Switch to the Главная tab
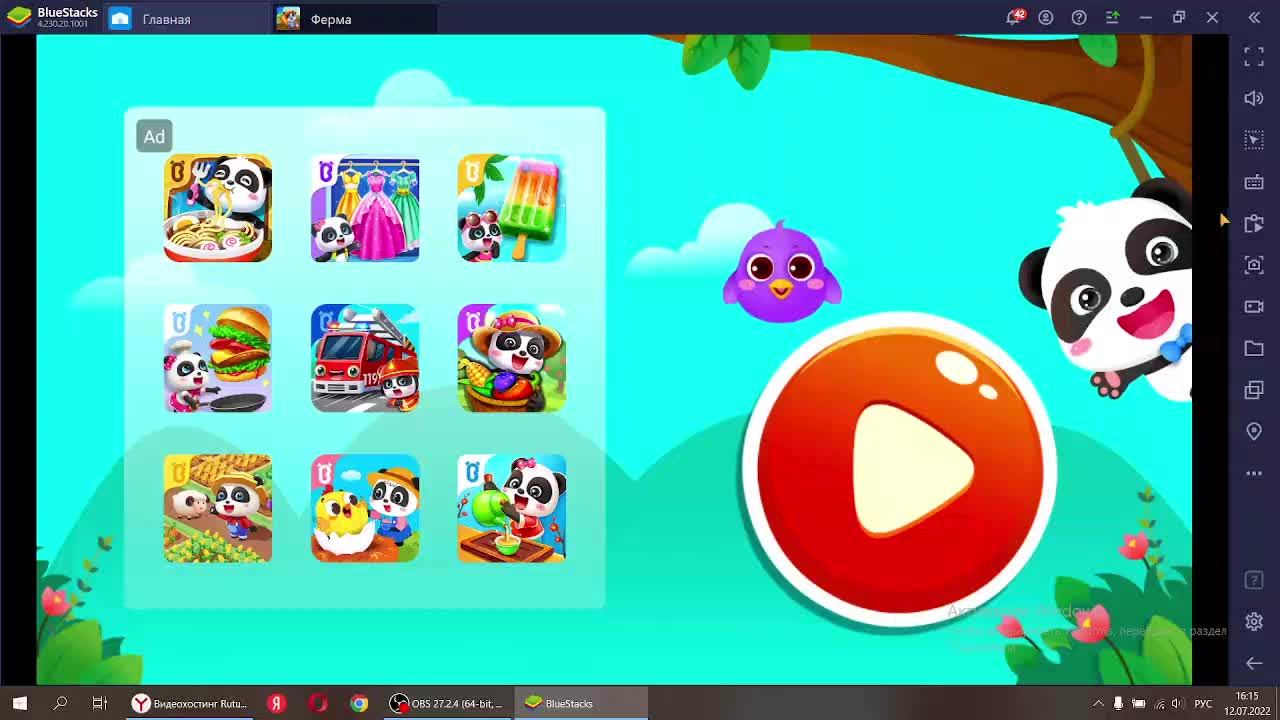Image resolution: width=1280 pixels, height=720 pixels. click(166, 19)
